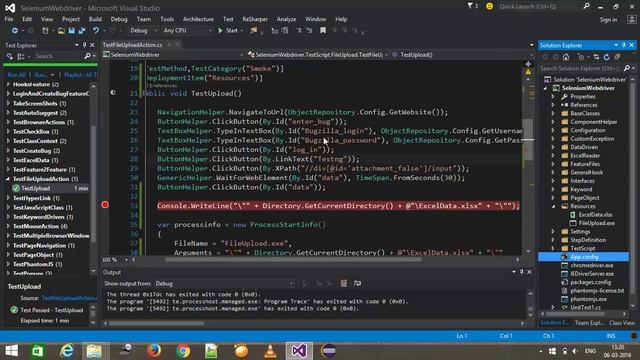Open the ReSharper menu

tap(255, 19)
